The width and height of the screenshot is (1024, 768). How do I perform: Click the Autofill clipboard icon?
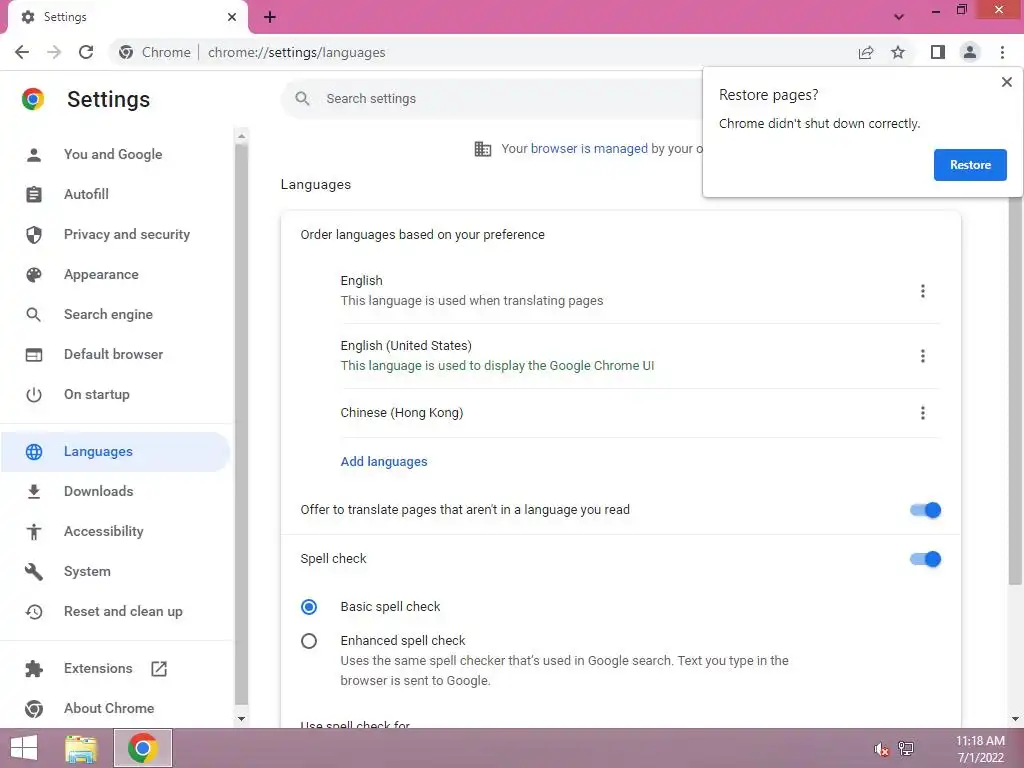pos(34,194)
